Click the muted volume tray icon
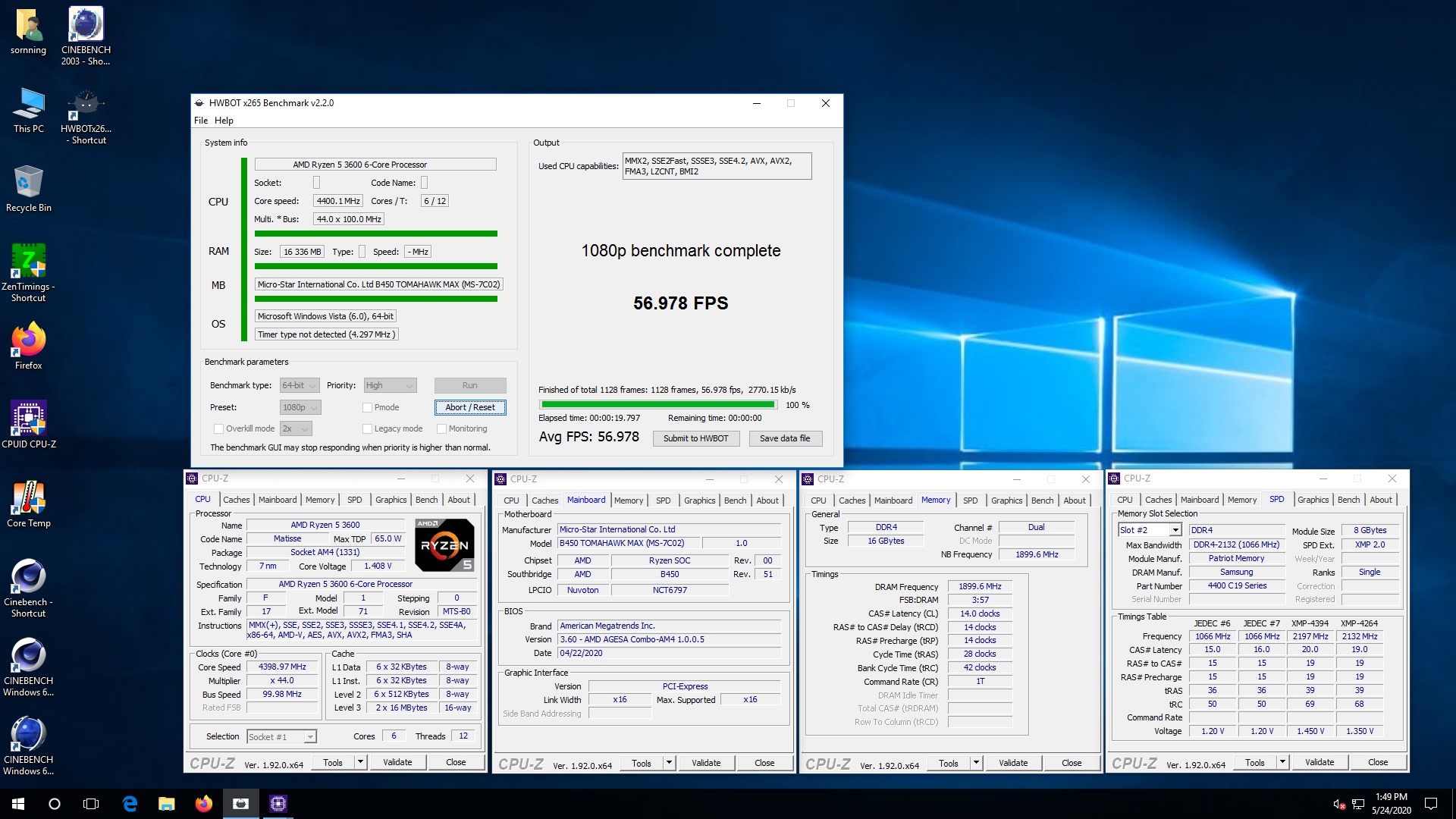 (1338, 804)
